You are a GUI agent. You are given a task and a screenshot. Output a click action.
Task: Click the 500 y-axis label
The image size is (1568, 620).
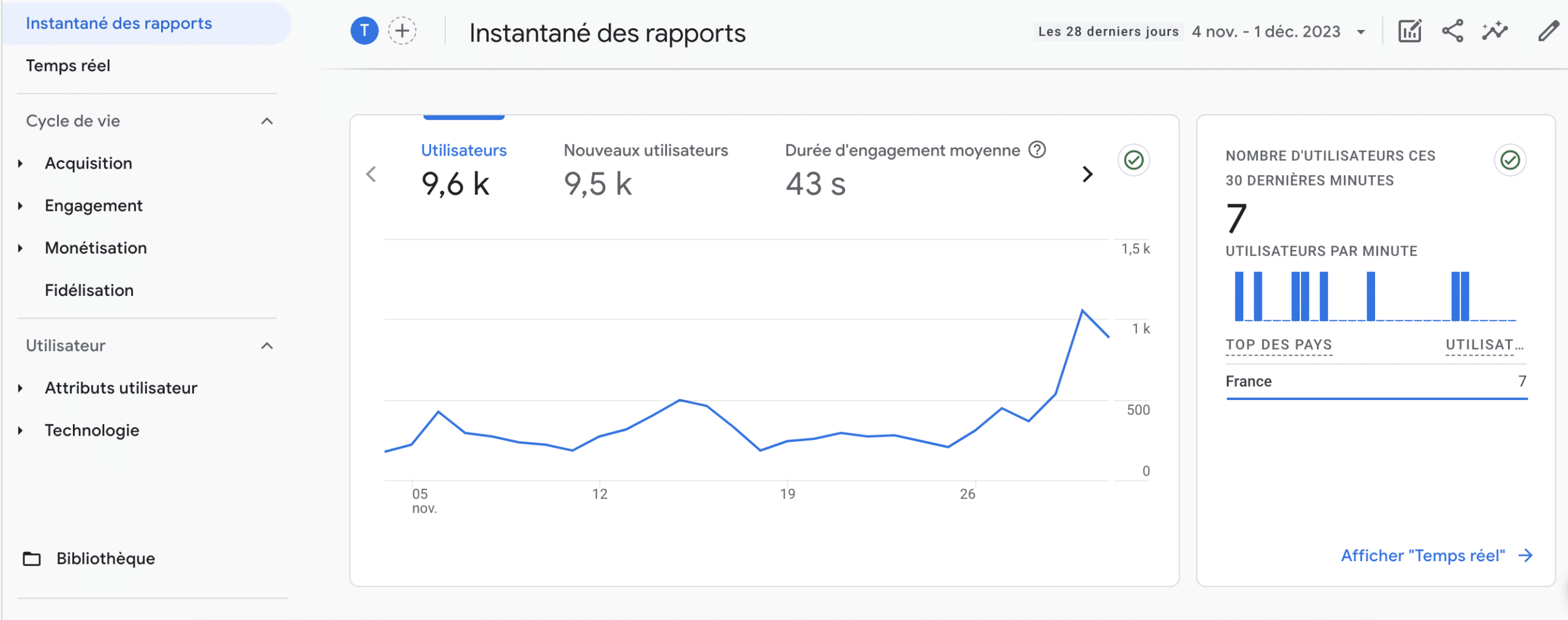click(x=1138, y=410)
